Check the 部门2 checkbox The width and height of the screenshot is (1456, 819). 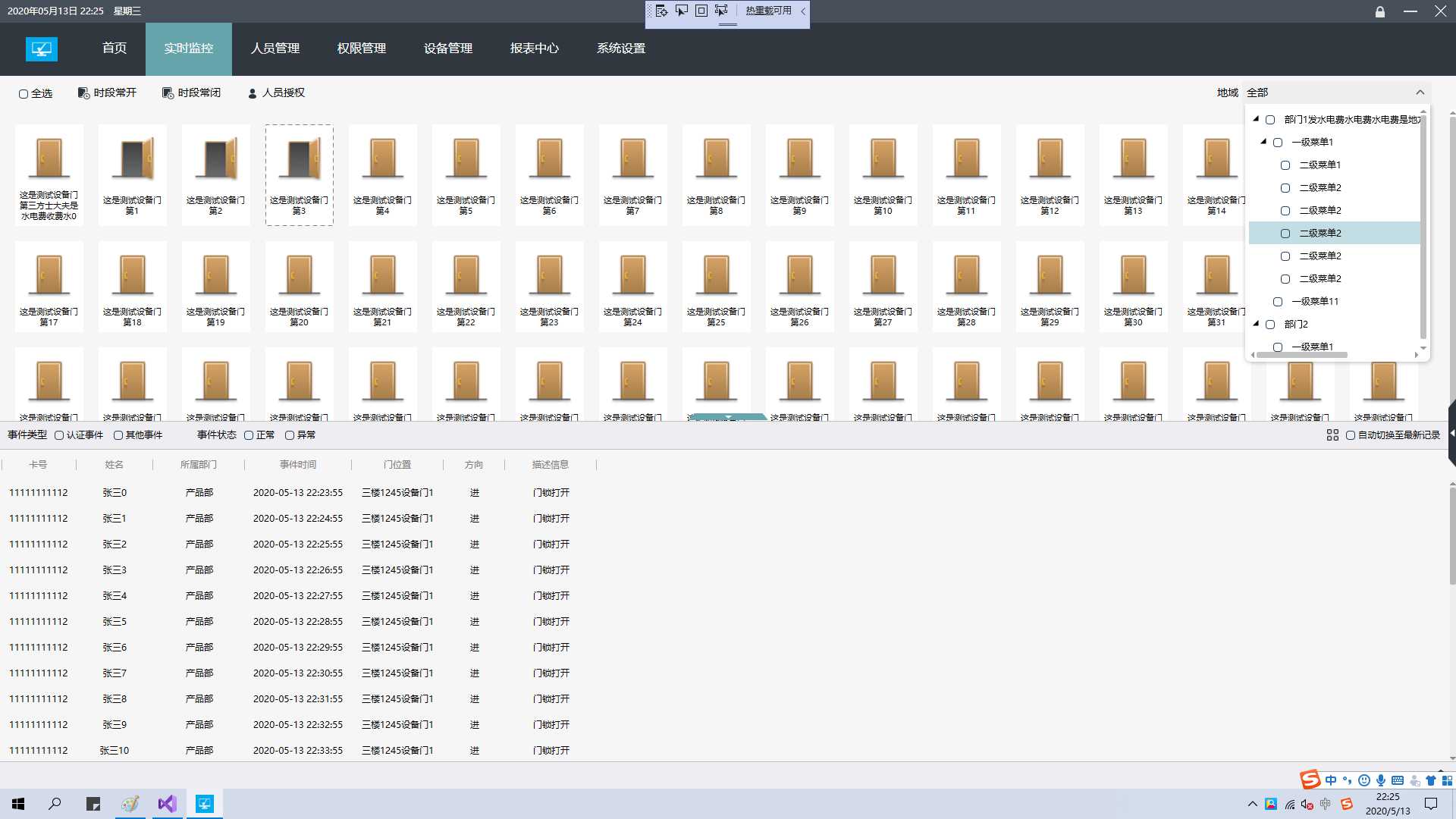[1270, 325]
